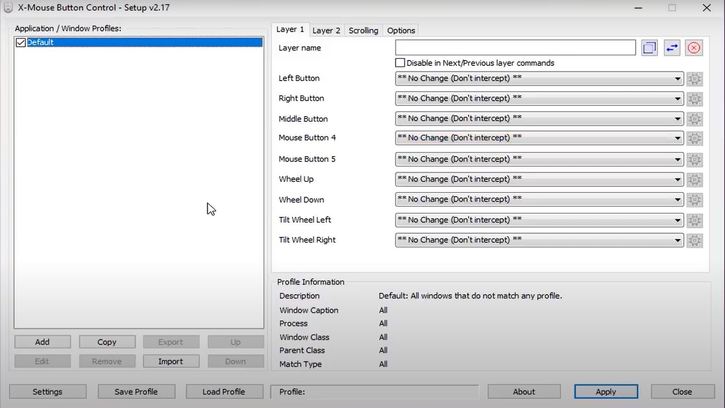The width and height of the screenshot is (725, 408).
Task: Open Settings
Action: click(x=47, y=392)
